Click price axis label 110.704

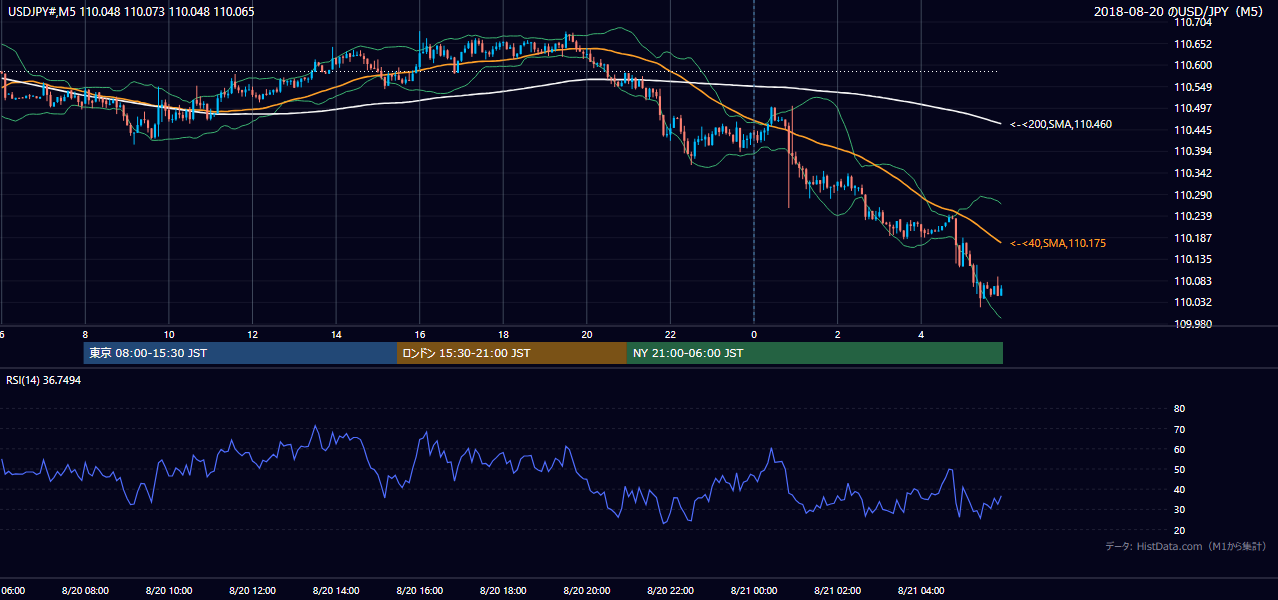1193,22
